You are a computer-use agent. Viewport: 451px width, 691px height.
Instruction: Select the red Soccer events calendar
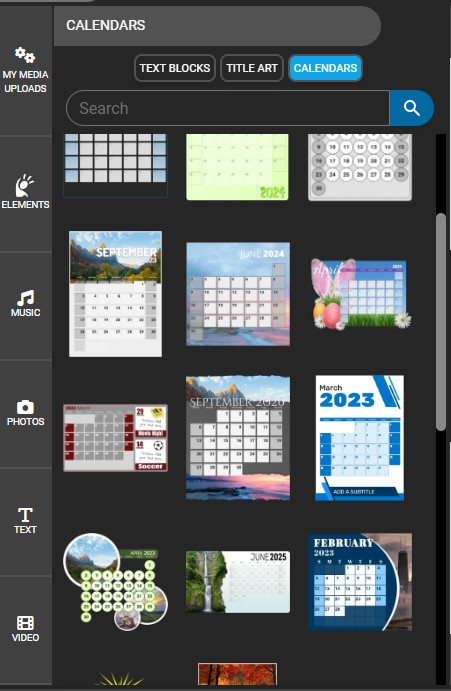coord(116,438)
